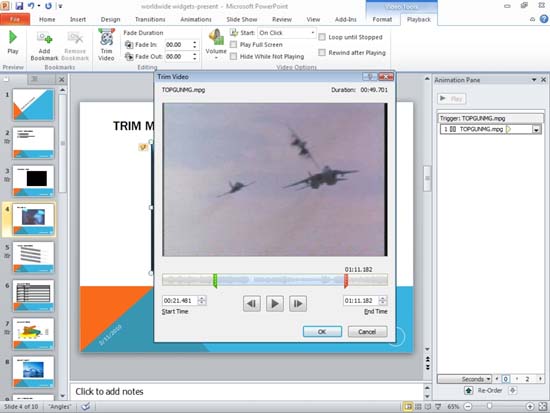Click the zoom in plus button

(x=530, y=407)
